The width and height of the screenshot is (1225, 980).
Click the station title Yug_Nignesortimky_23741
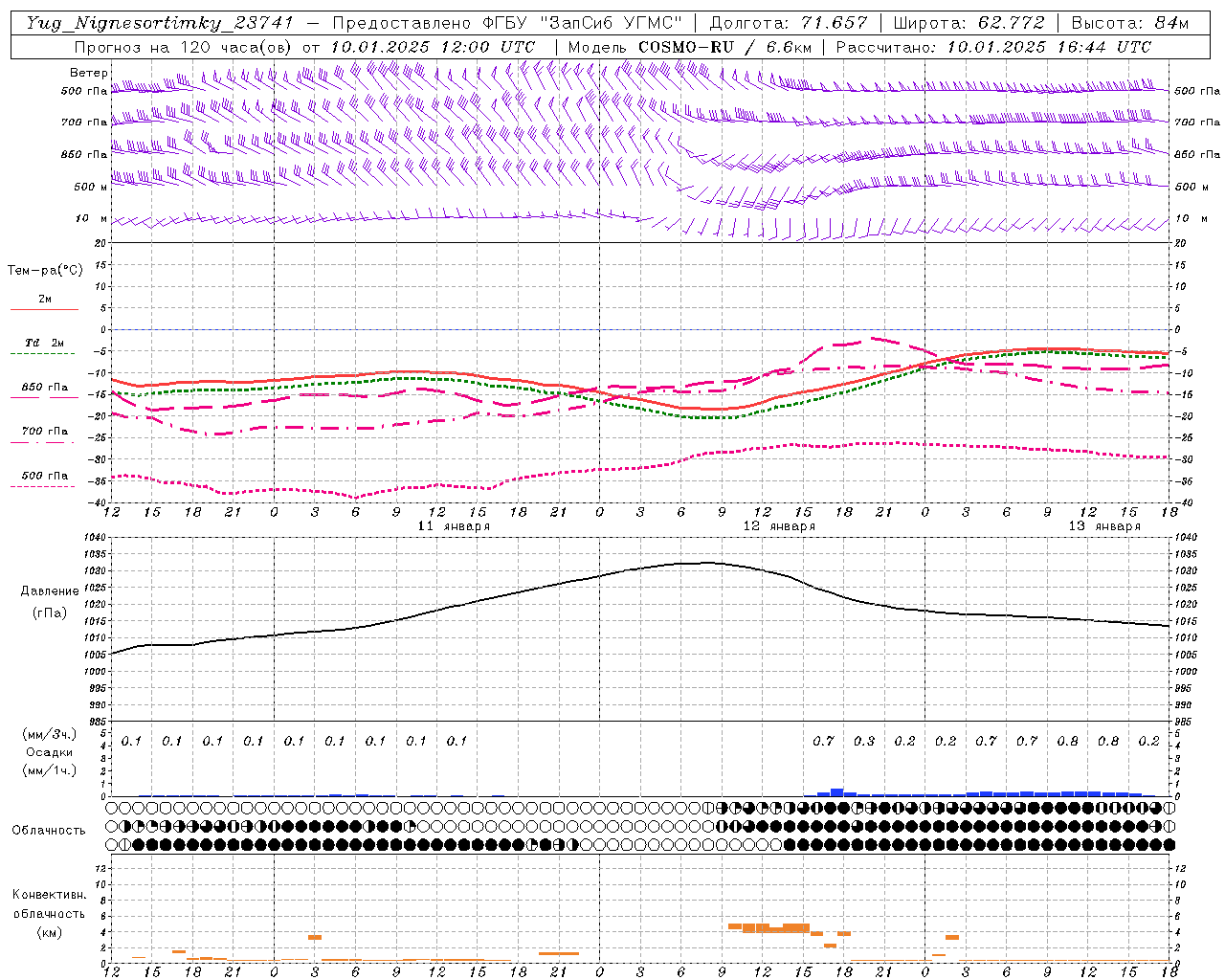coord(161,23)
